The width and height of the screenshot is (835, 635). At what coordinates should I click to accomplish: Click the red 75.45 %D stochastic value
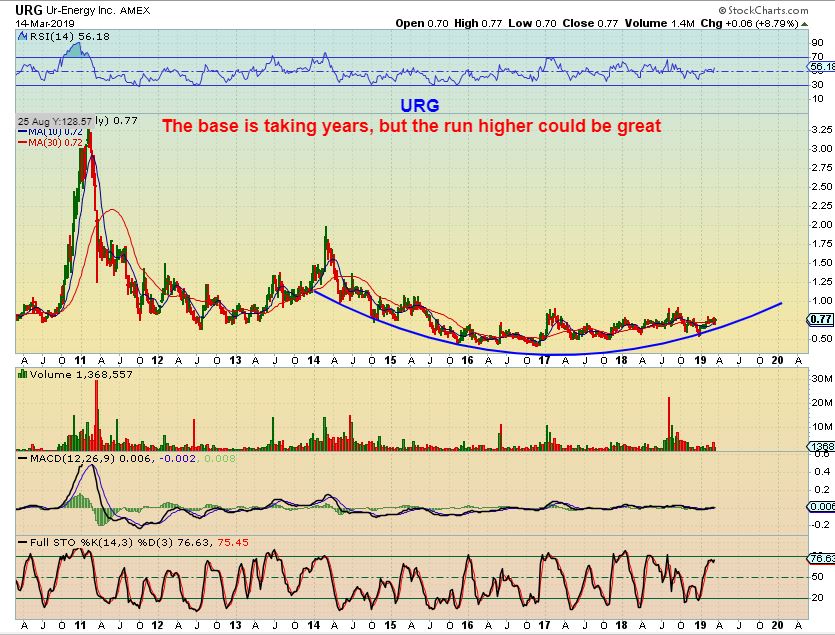pyautogui.click(x=233, y=542)
